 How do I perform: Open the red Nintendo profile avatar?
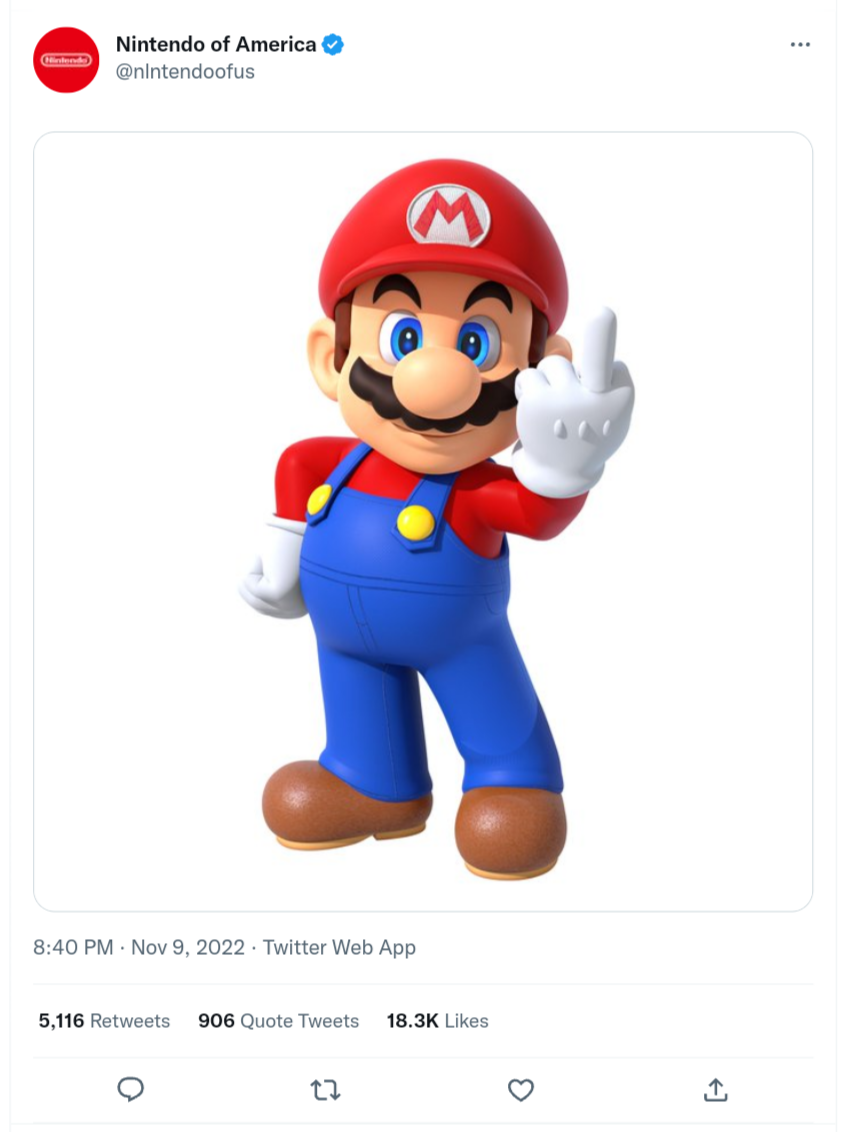point(66,60)
